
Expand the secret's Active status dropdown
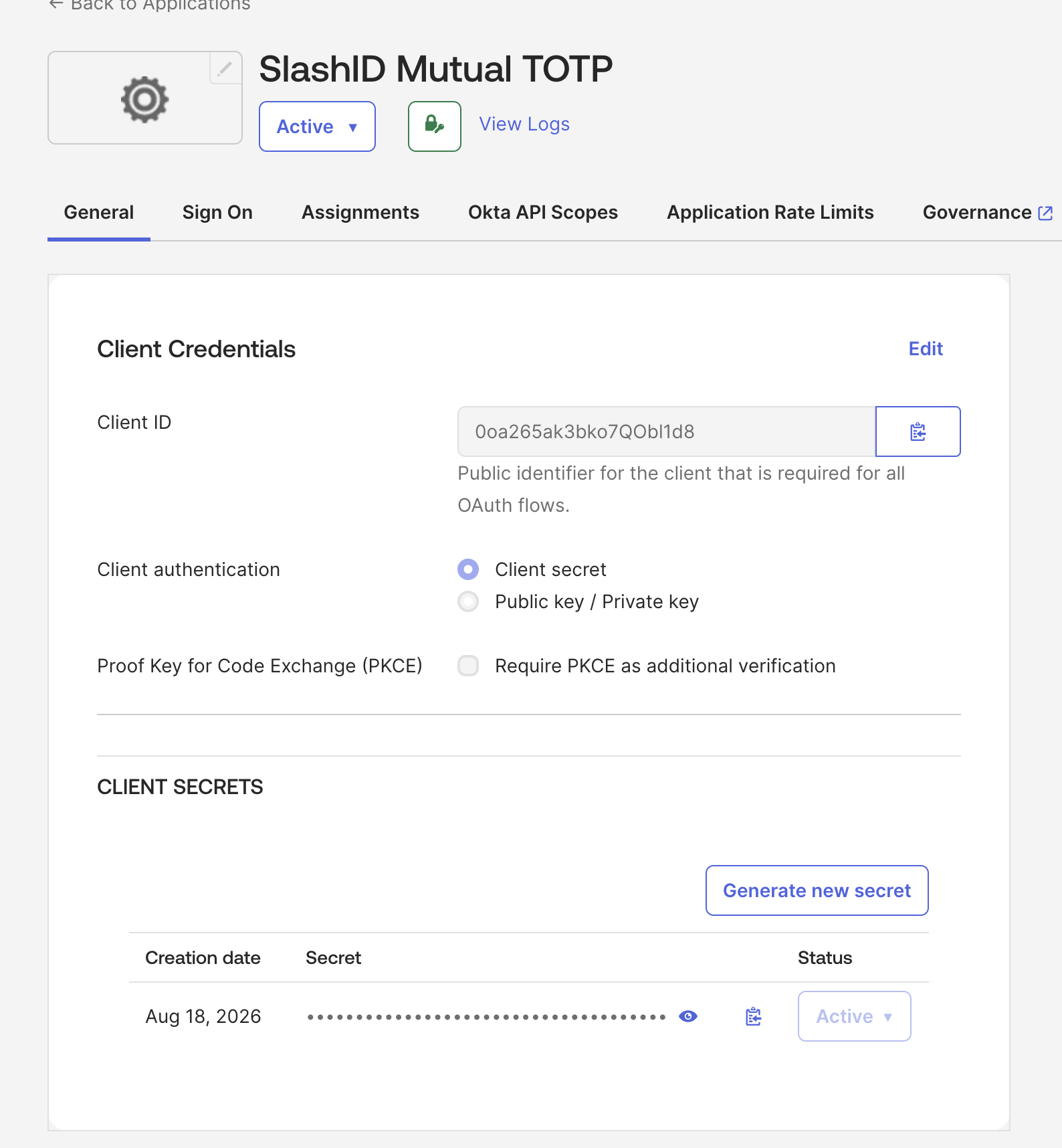tap(854, 1016)
